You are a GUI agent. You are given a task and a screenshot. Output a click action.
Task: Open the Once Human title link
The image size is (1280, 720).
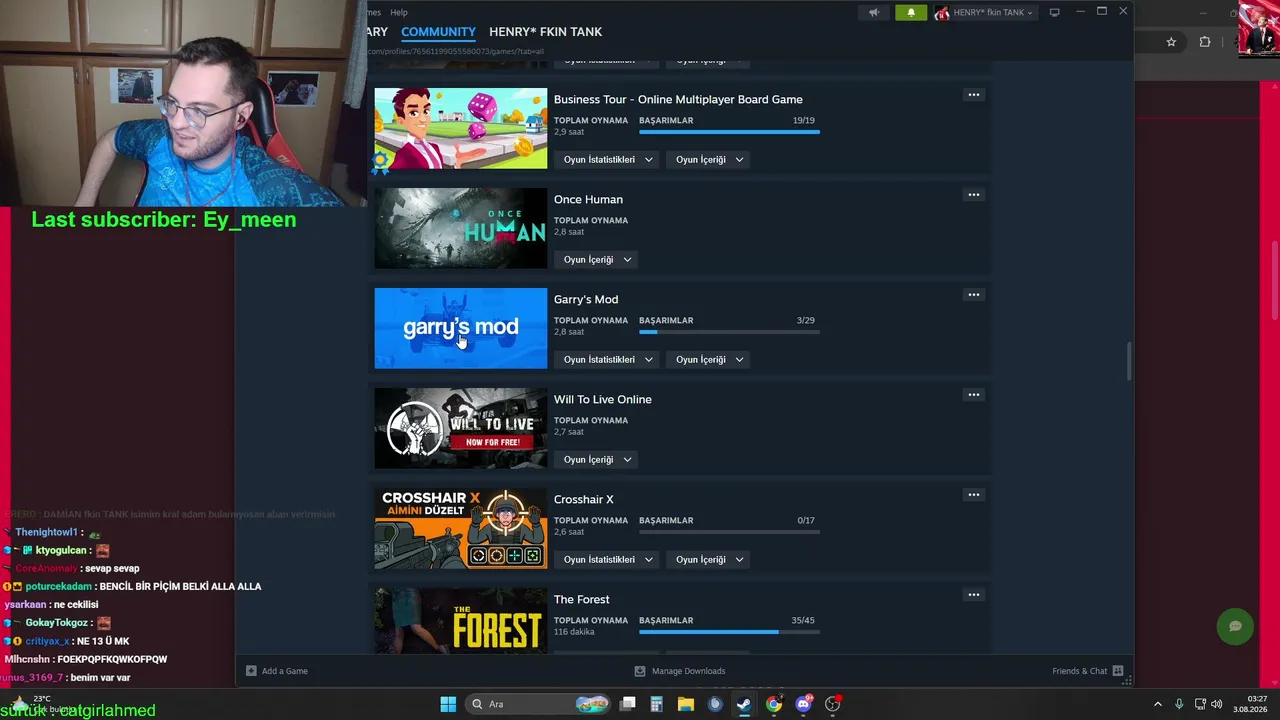point(588,200)
